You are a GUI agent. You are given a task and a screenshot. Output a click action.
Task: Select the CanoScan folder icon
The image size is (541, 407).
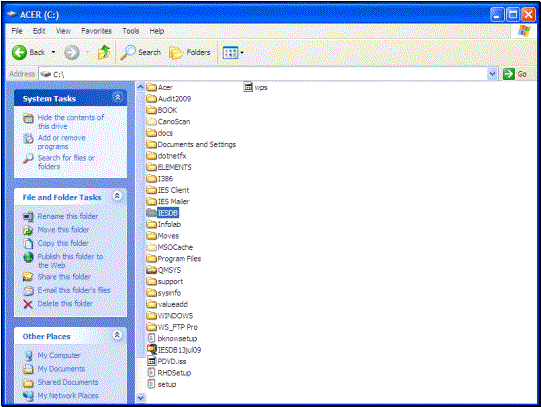151,121
